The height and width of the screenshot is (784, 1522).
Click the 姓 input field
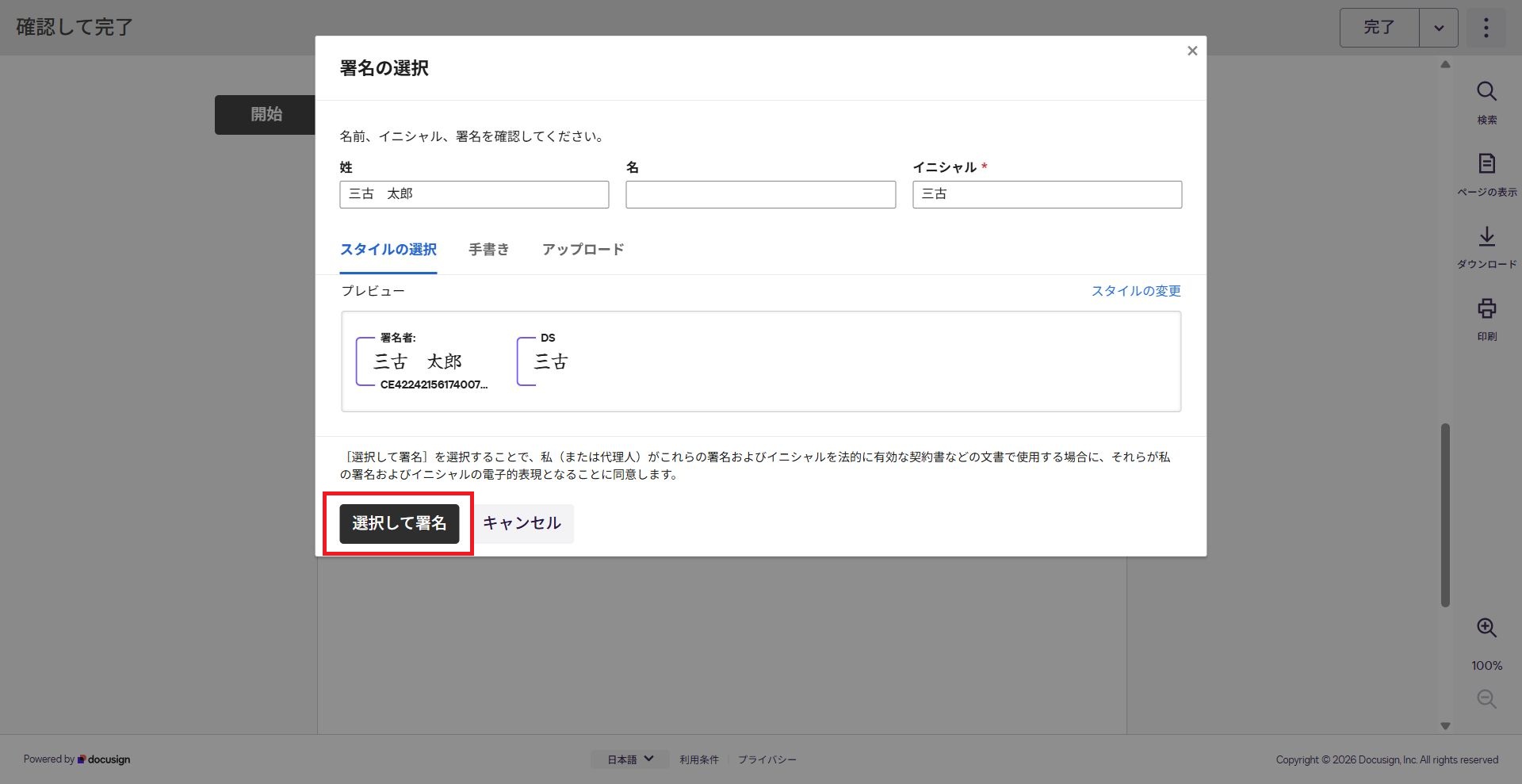pyautogui.click(x=474, y=194)
